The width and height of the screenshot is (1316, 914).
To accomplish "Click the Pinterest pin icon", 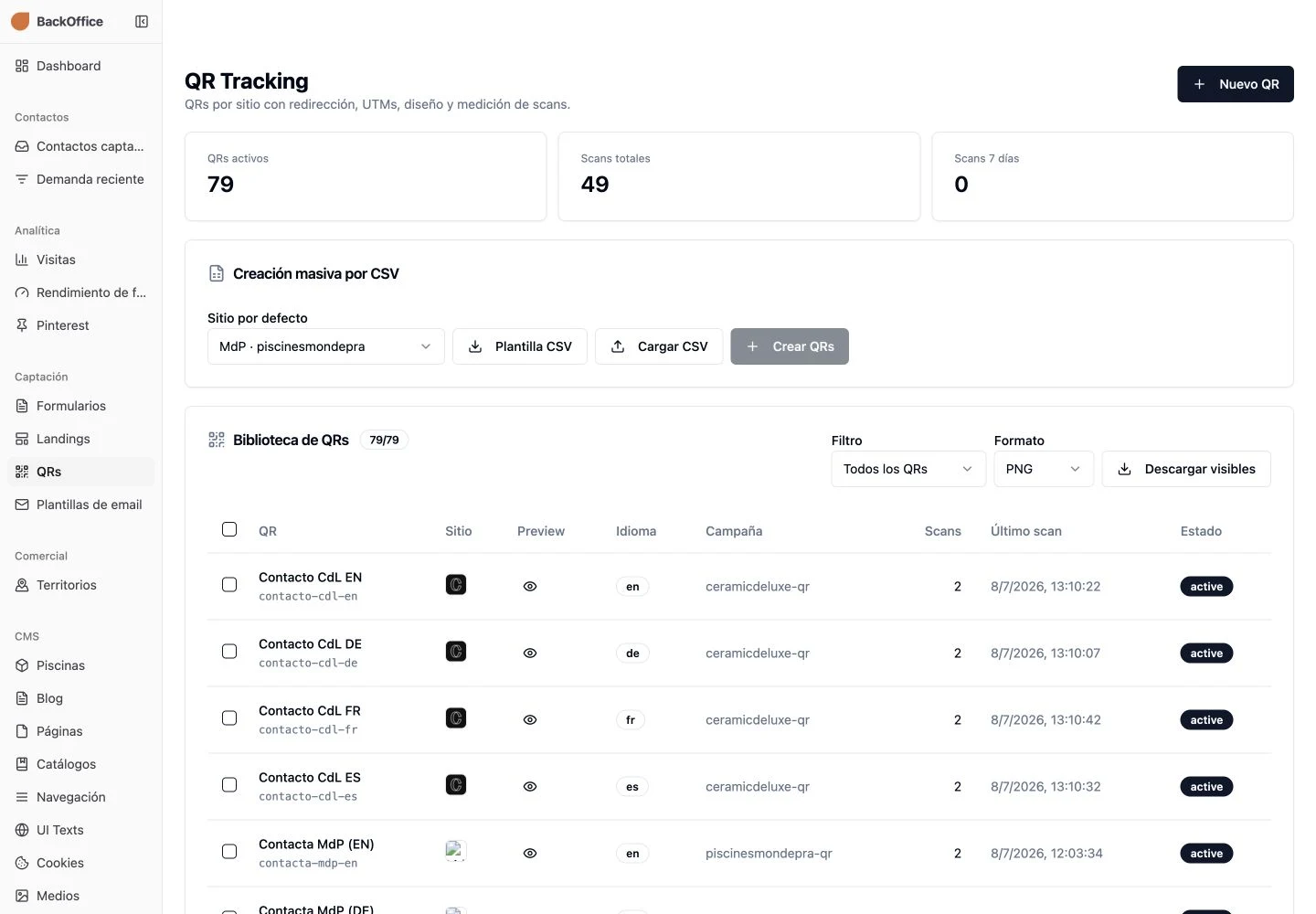I will click(22, 325).
